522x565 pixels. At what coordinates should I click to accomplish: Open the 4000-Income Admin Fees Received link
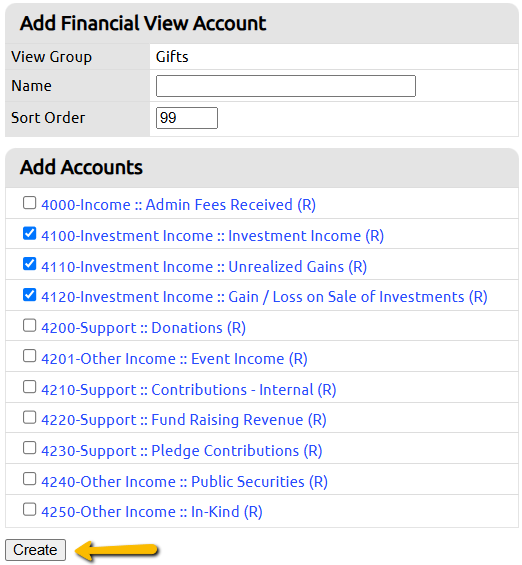click(178, 205)
